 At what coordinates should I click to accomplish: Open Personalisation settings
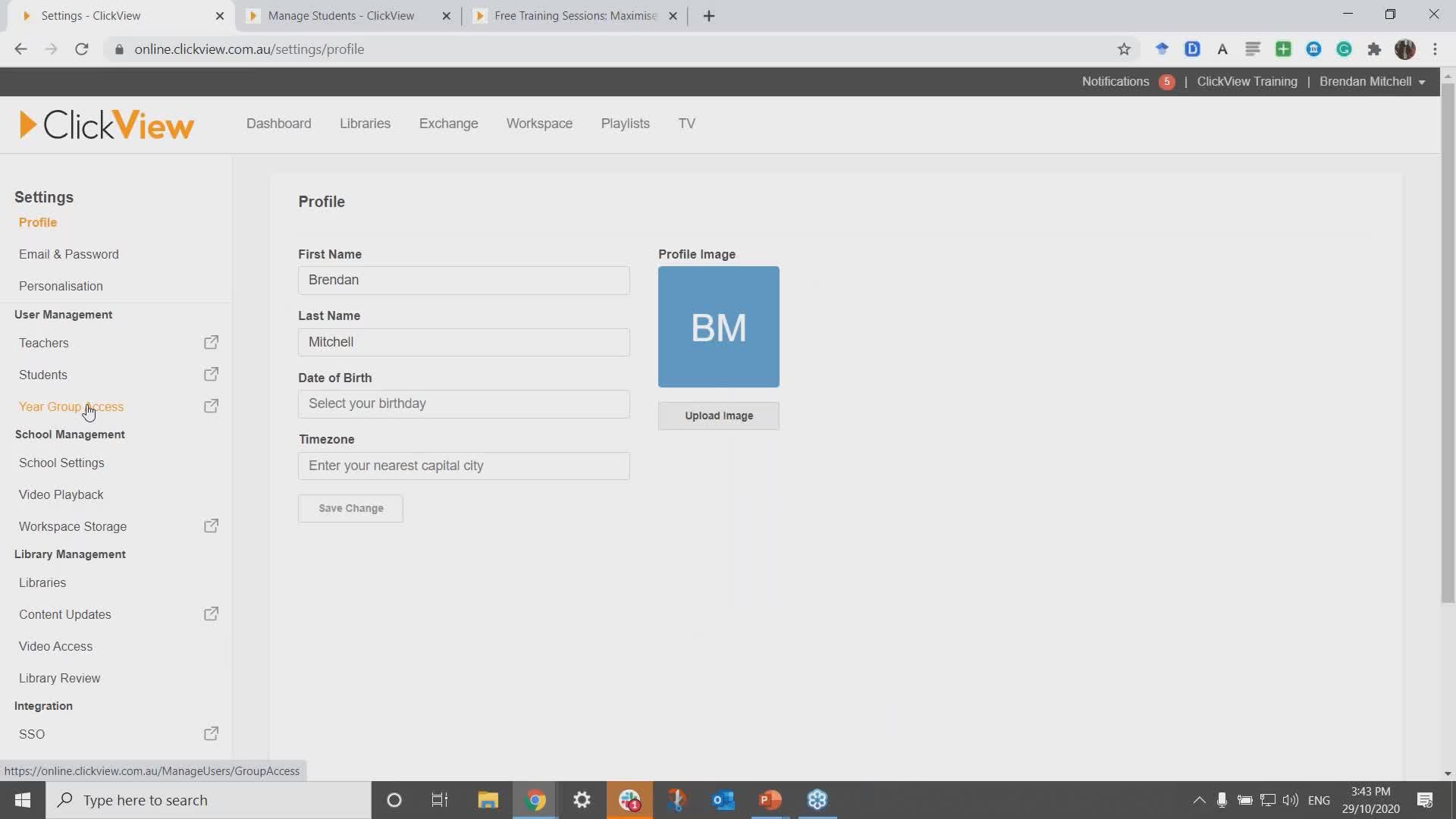[61, 287]
